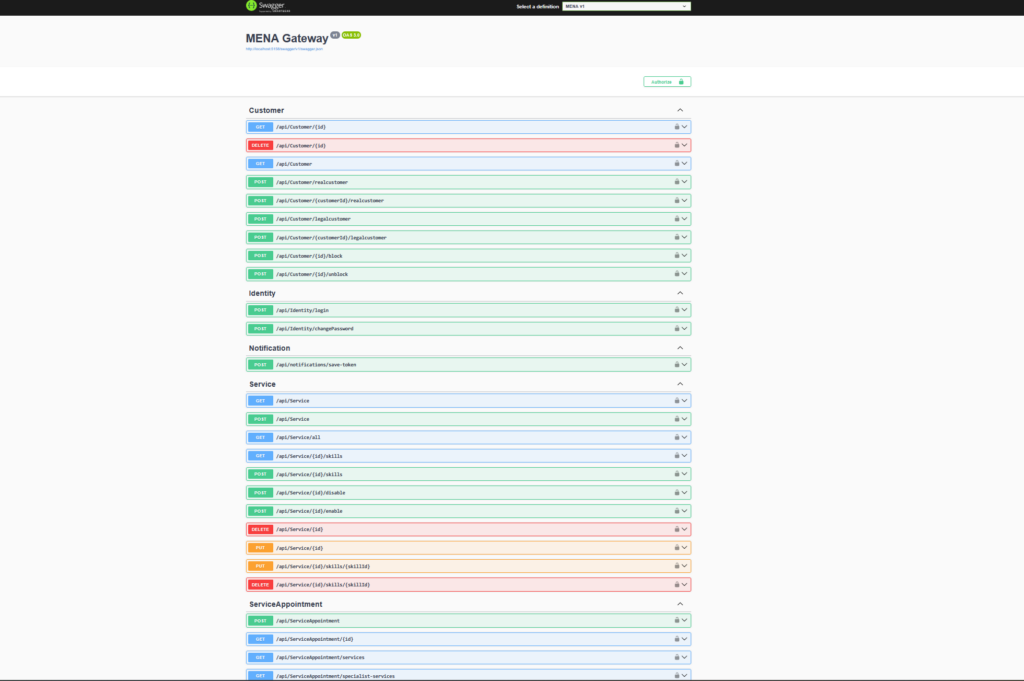Expand chevron on /api/Service/all row

coord(684,437)
